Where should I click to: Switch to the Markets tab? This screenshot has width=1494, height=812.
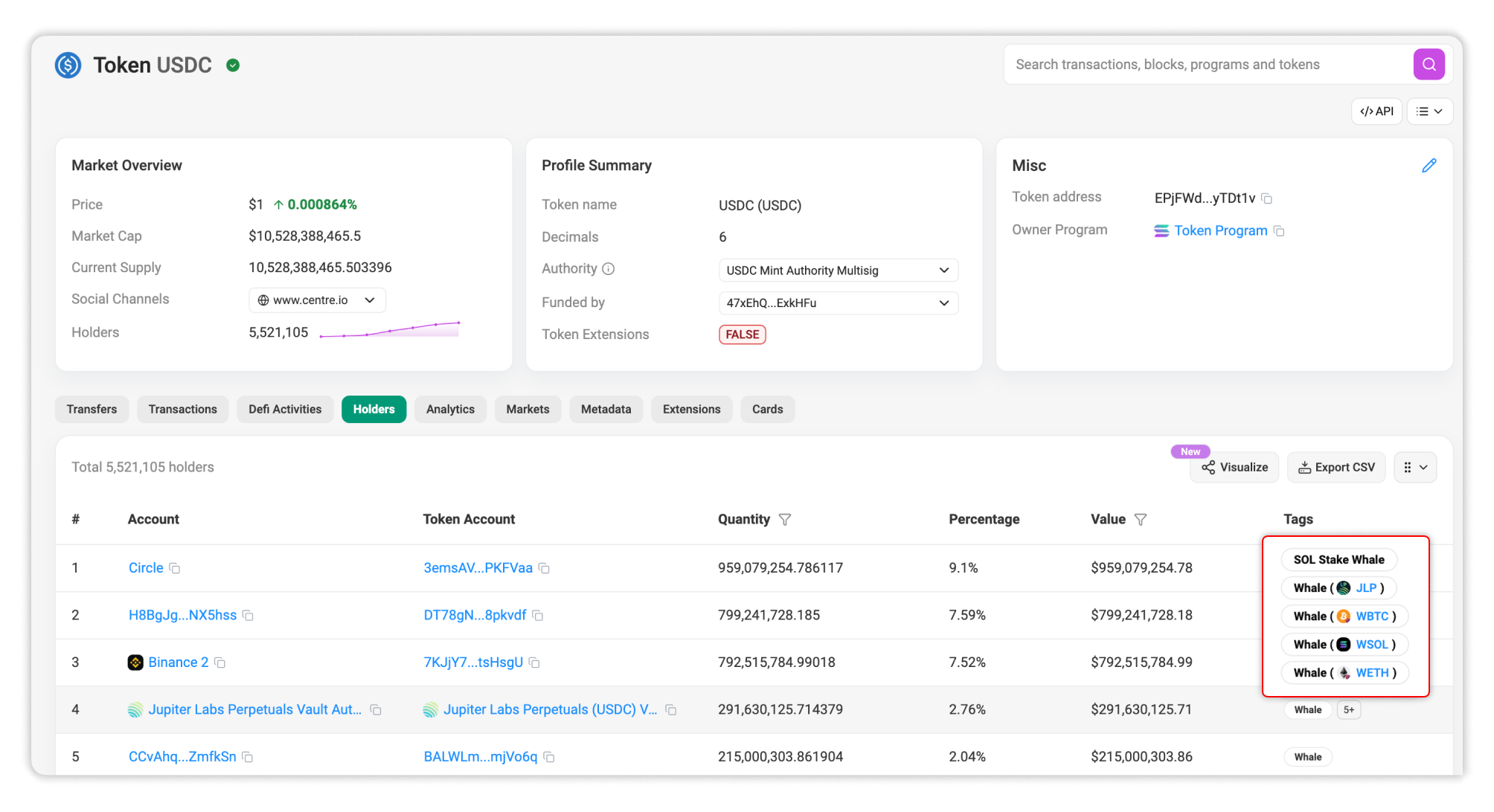click(528, 409)
